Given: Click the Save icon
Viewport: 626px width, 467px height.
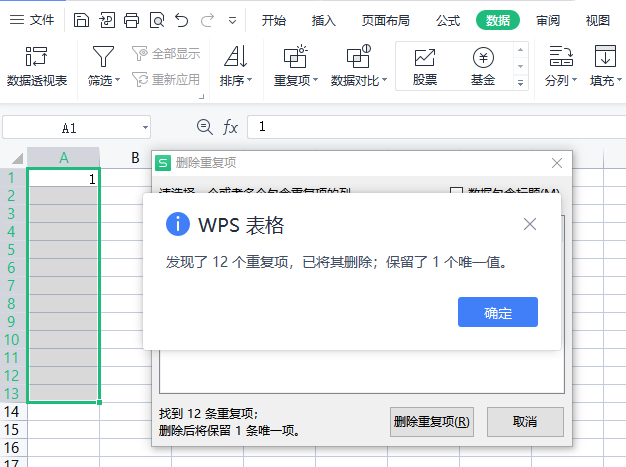Looking at the screenshot, I should point(81,20).
